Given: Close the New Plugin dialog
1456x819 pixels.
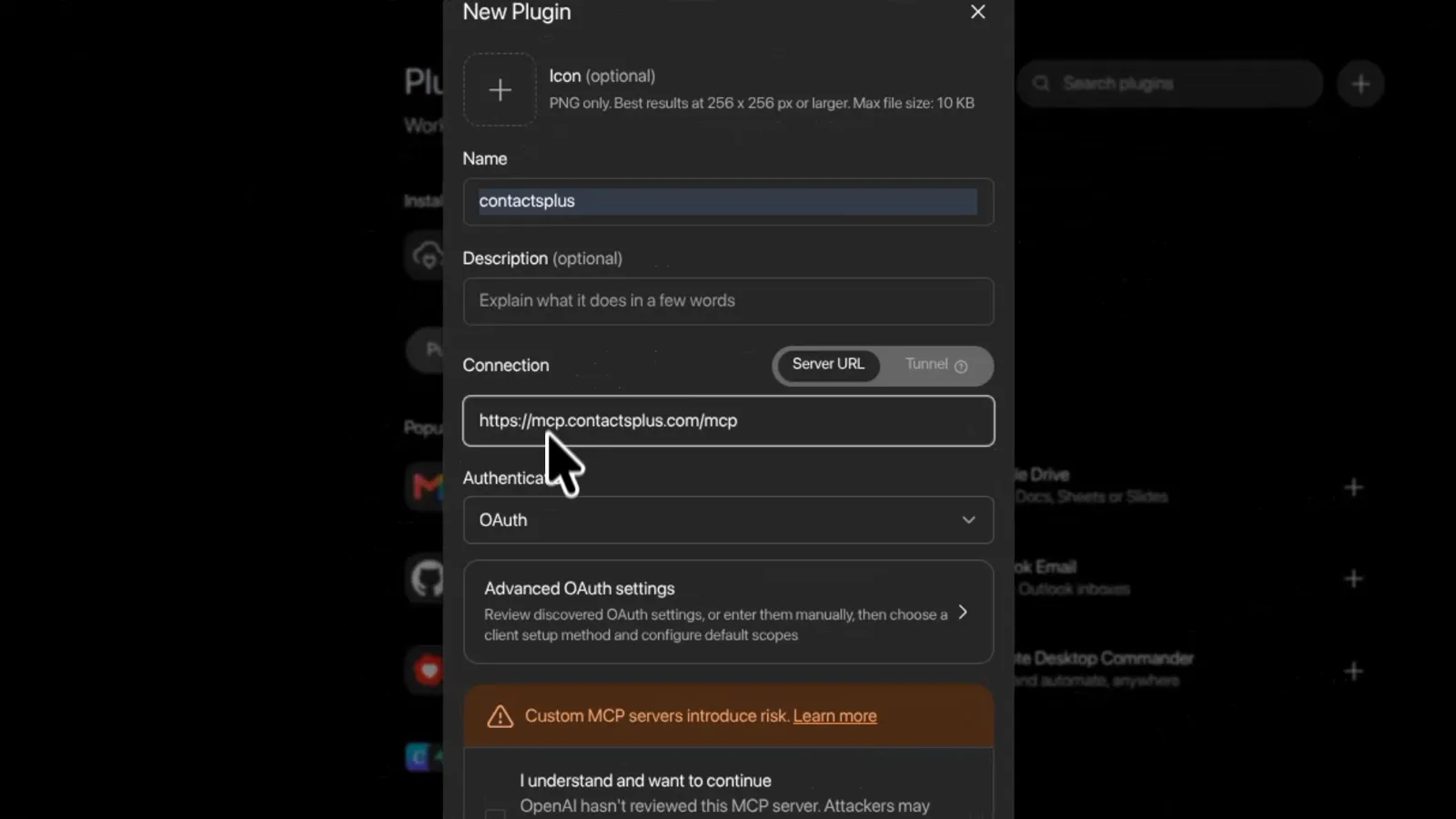Looking at the screenshot, I should tap(977, 12).
